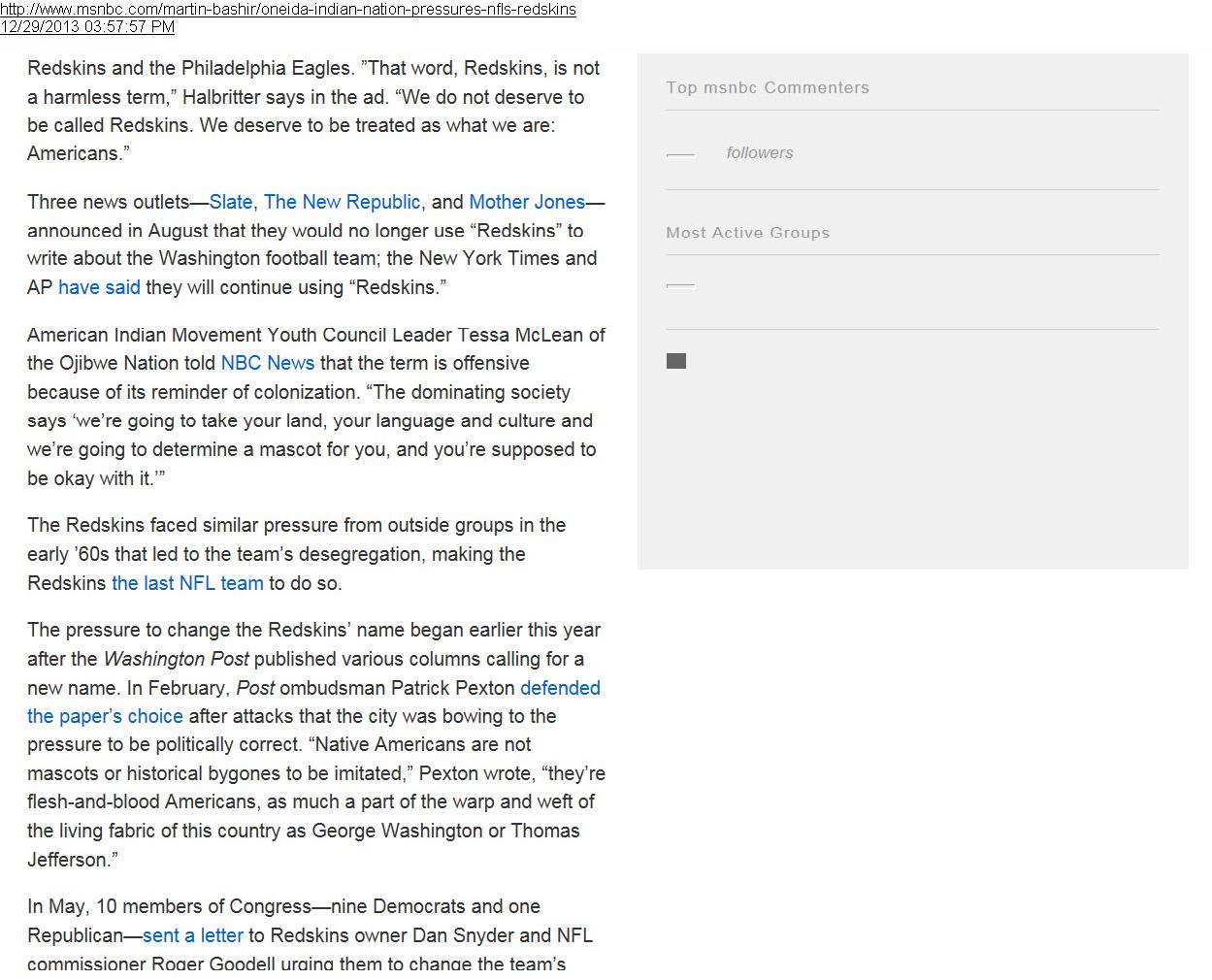Click the Top msnbc Commenters heading
1212x980 pixels.
pos(768,87)
